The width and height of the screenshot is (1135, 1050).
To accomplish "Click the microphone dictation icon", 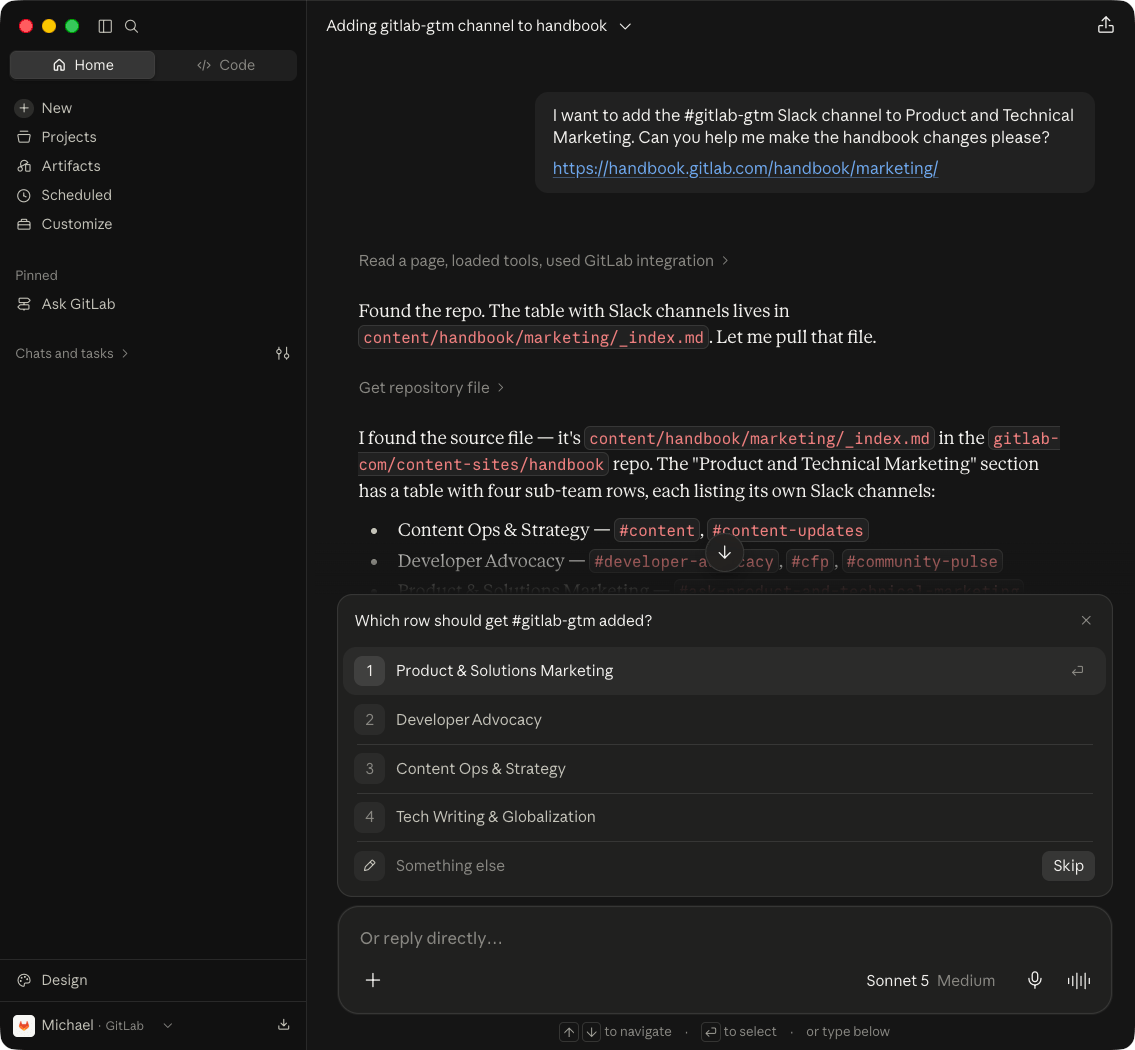I will 1034,980.
